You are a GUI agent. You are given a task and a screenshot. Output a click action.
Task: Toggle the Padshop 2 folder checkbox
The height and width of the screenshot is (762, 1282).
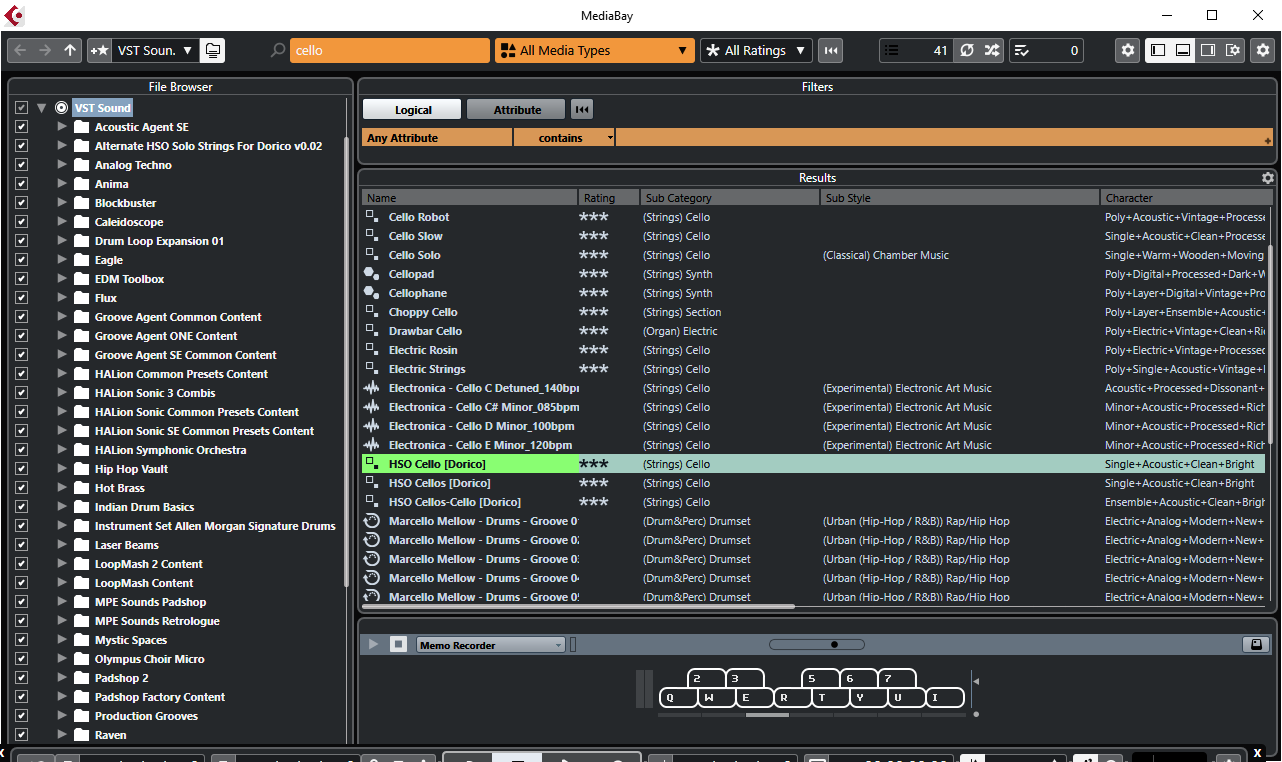tap(22, 678)
